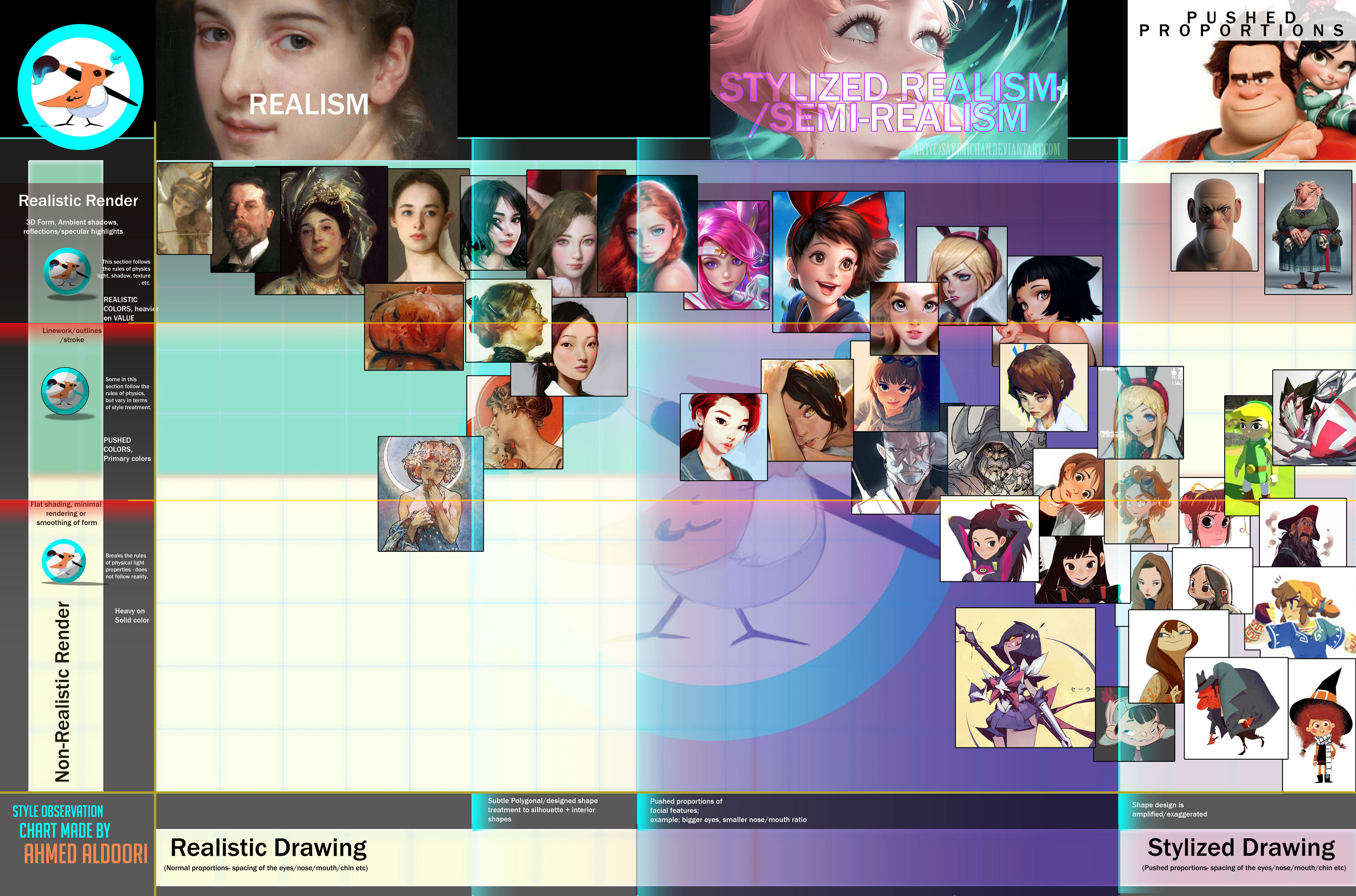Click the large orange bird logo in the cyan circle
The height and width of the screenshot is (896, 1356).
pos(80,87)
